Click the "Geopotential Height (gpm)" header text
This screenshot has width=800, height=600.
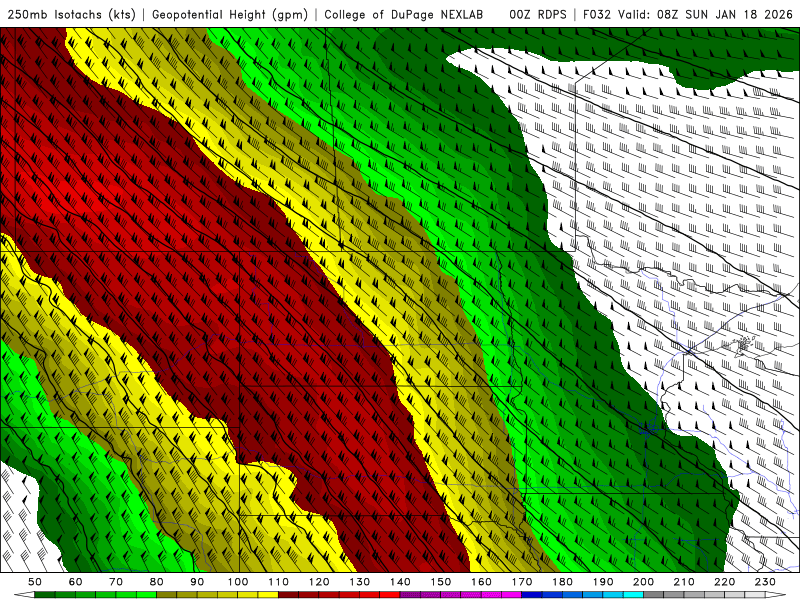point(230,14)
